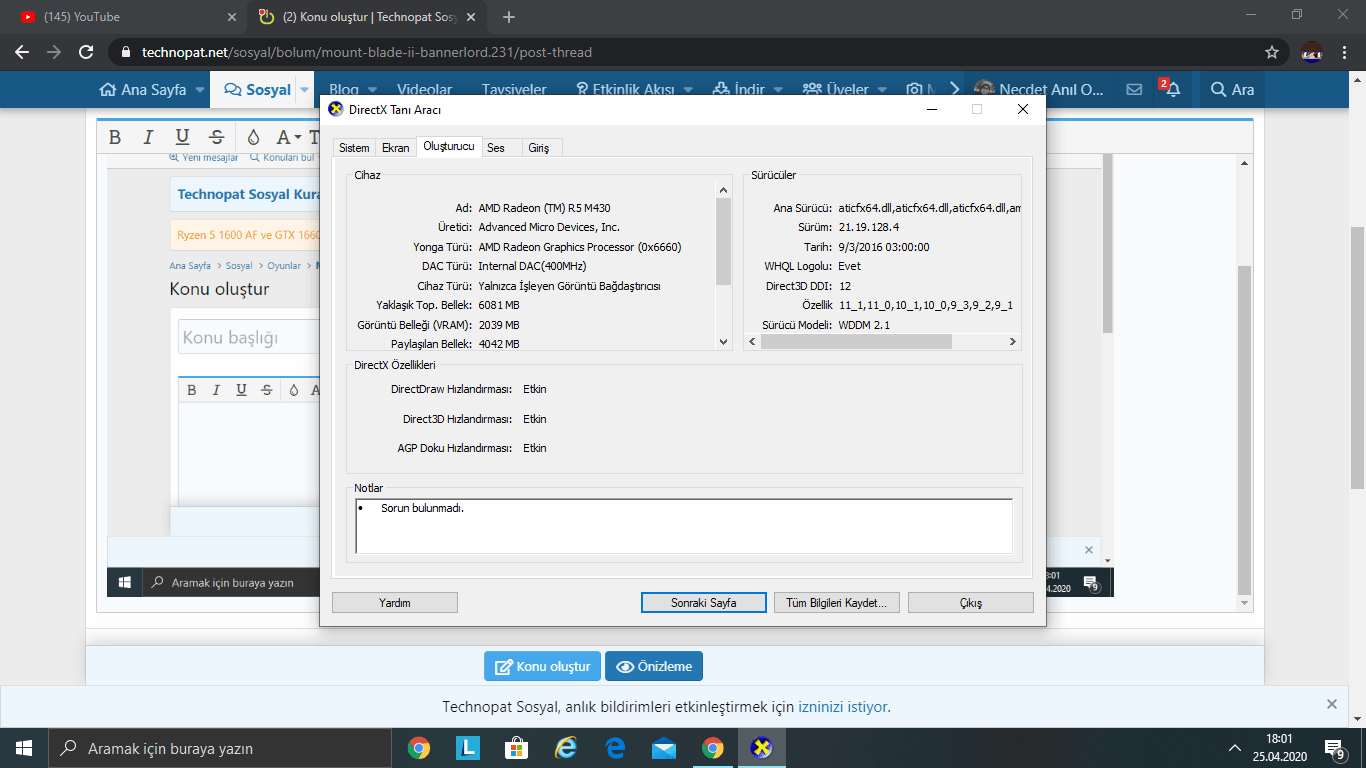Click Cihaz list scroll-down arrow
This screenshot has height=768, width=1366.
(x=724, y=342)
